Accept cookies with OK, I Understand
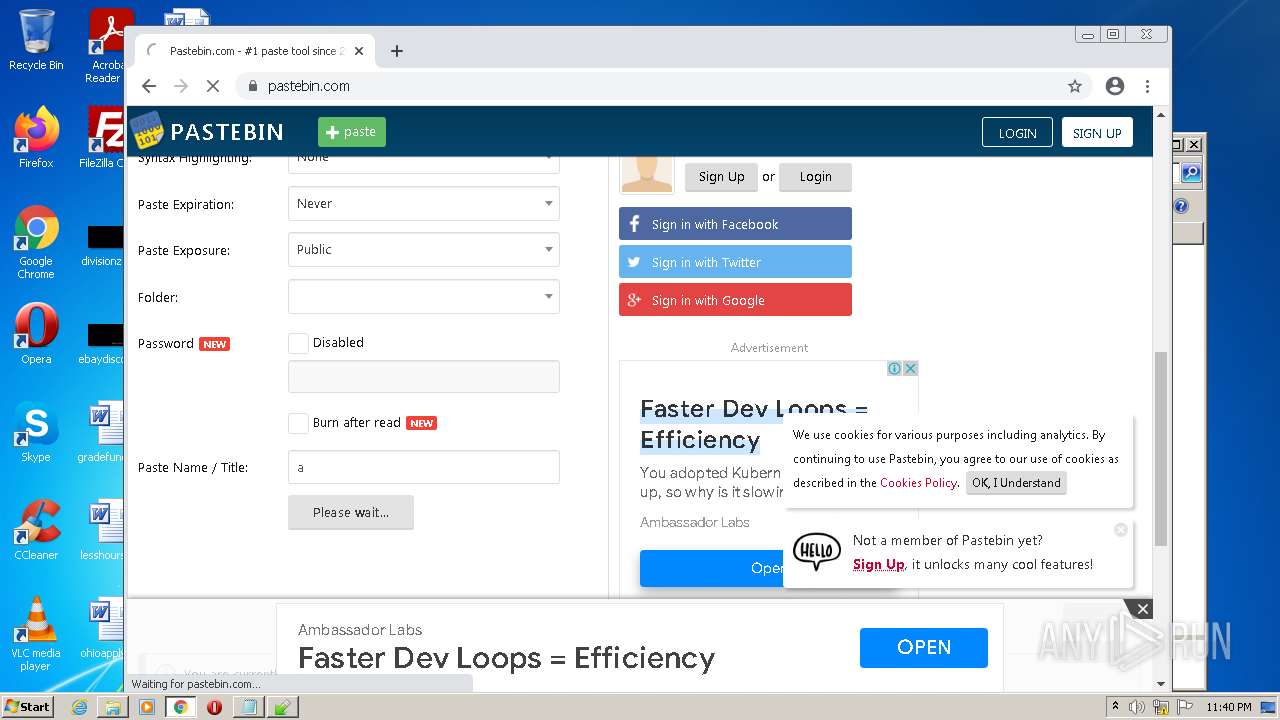 click(x=1016, y=483)
